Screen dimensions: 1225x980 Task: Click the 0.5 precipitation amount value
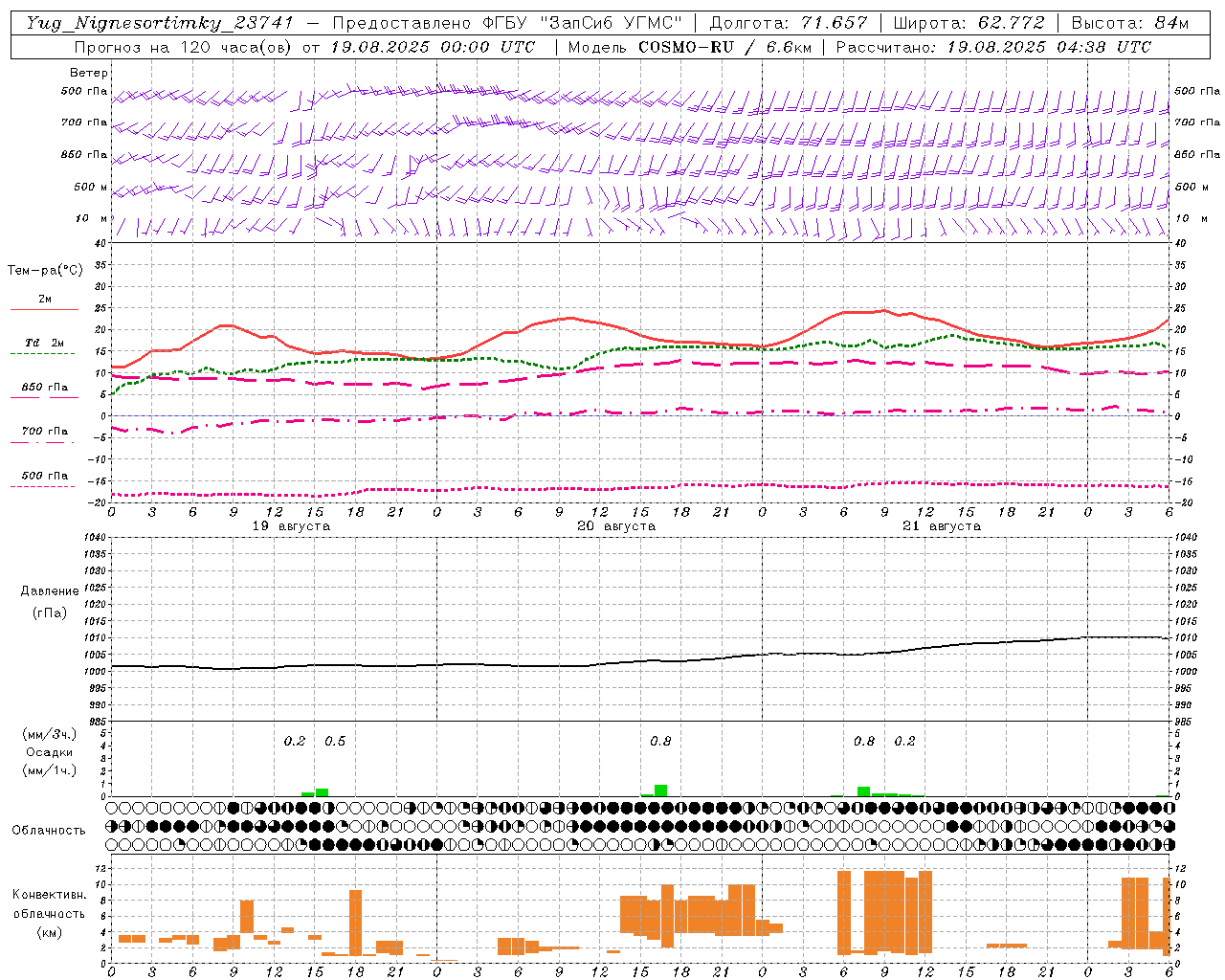(335, 741)
